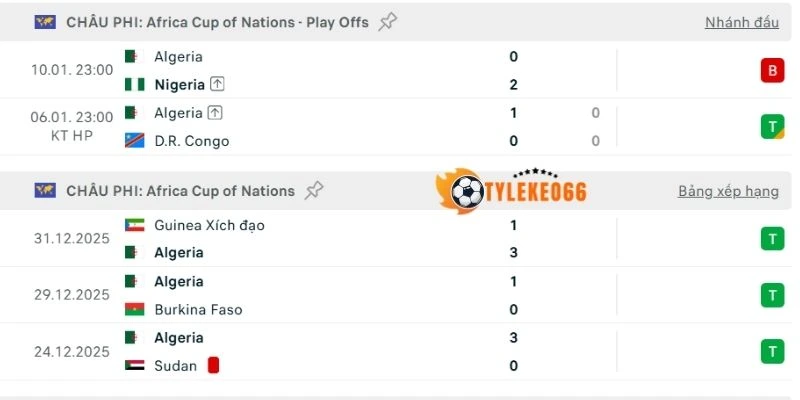Click the advancing arrow icon beside Nigeria
Viewport: 800px width, 400px height.
[x=217, y=85]
